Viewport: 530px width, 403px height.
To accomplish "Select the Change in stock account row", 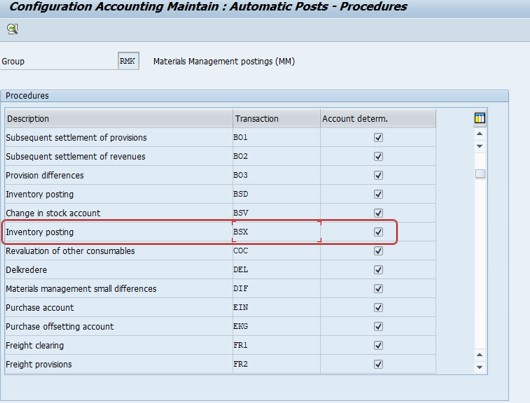I will pos(220,213).
